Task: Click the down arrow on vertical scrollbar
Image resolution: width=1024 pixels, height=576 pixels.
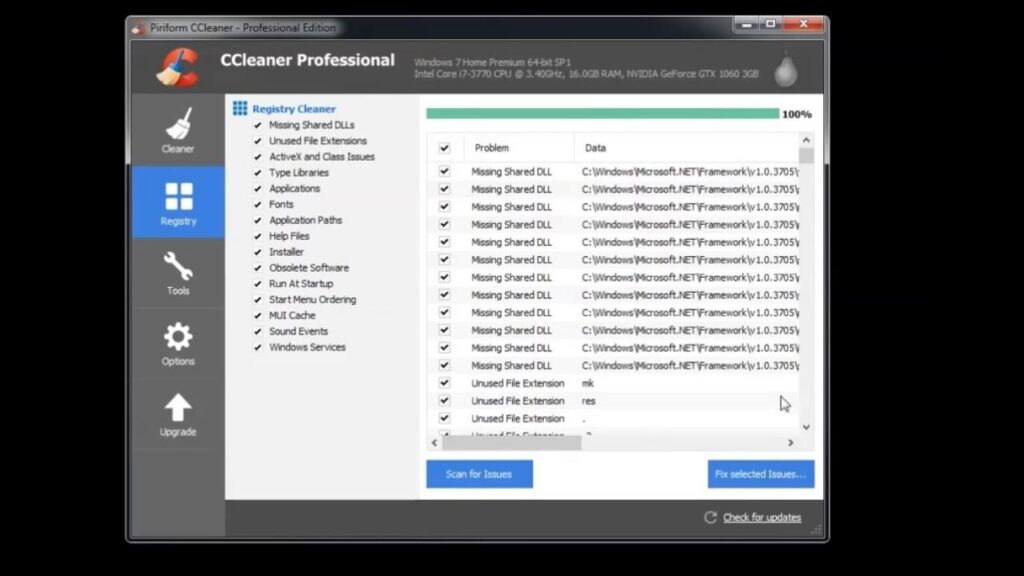Action: [807, 427]
